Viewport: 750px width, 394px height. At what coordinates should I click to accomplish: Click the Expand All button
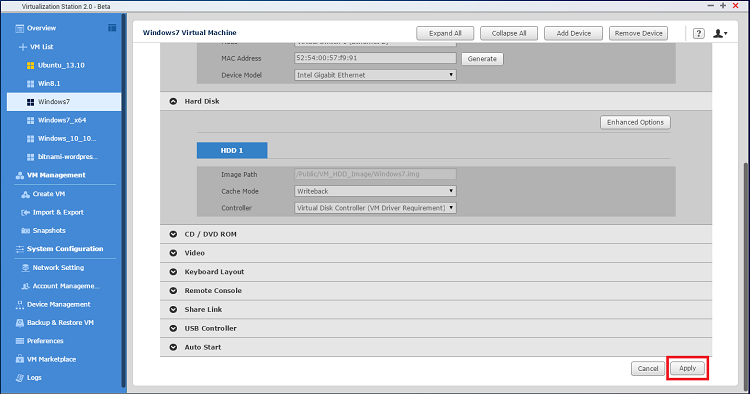pos(445,33)
